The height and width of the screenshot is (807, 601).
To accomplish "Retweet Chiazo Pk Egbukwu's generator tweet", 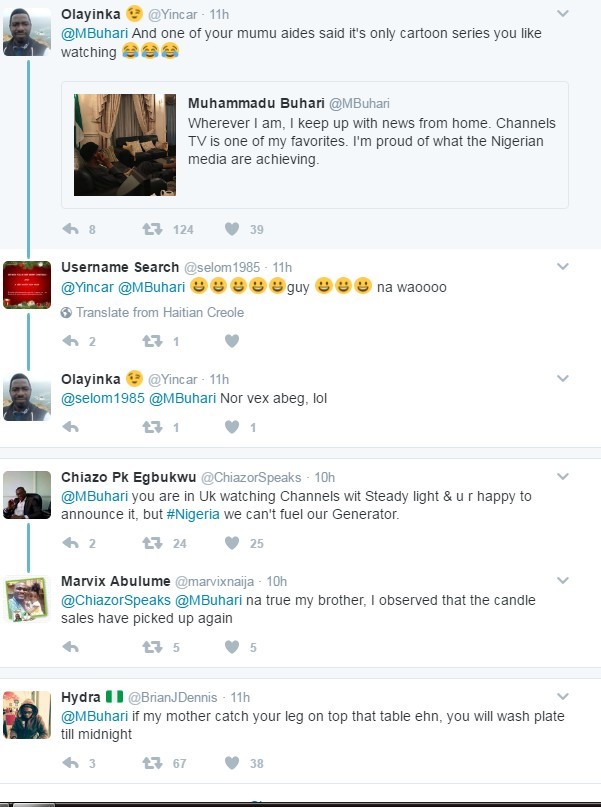I will click(x=152, y=543).
